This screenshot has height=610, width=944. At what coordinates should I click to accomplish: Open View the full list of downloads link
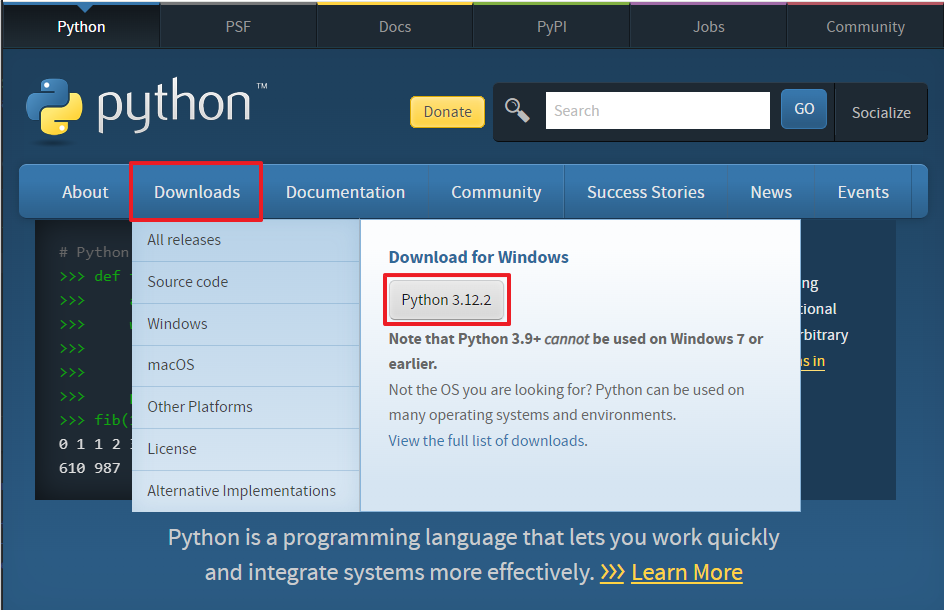pos(488,441)
